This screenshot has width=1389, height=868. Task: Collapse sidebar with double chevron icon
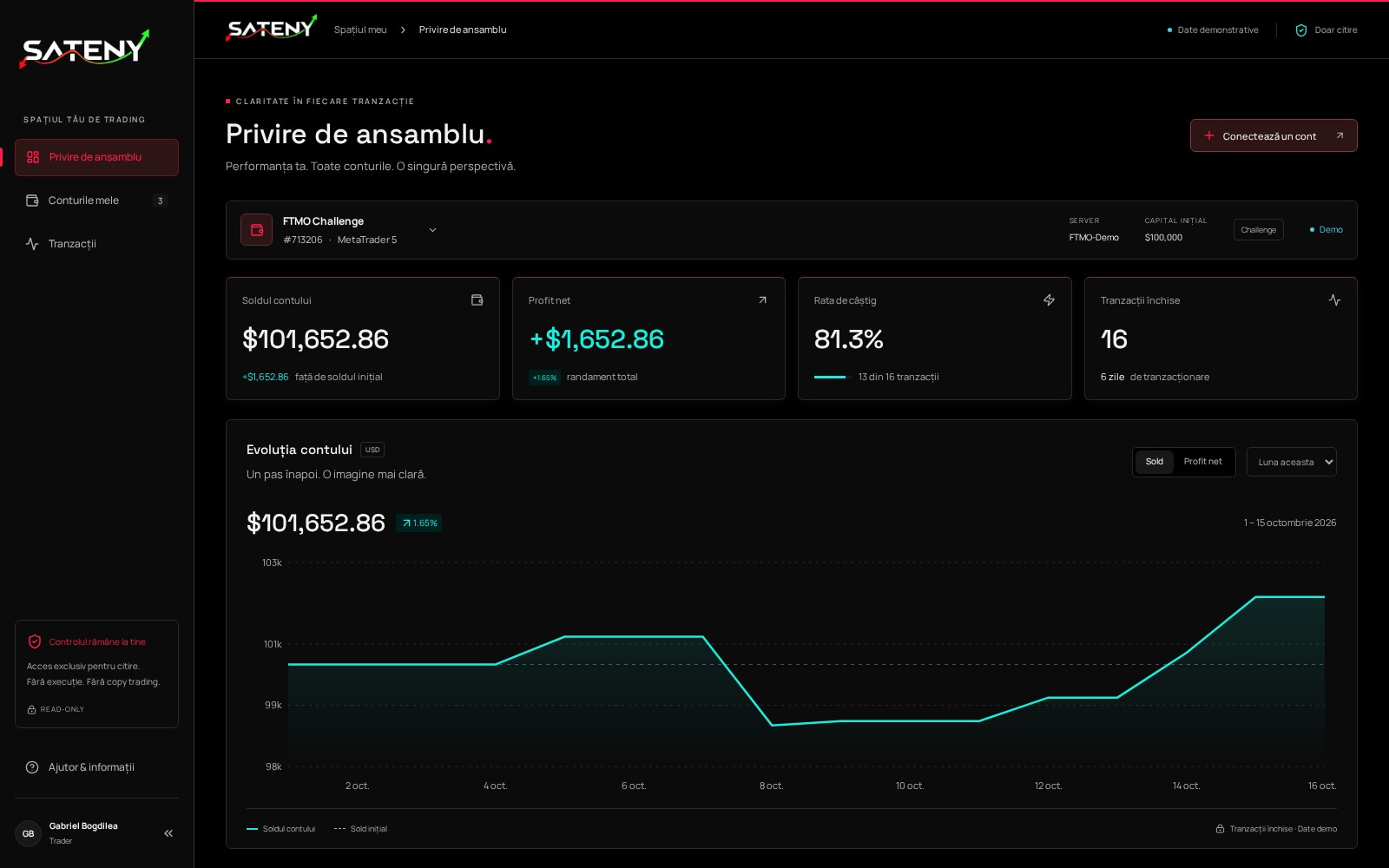click(168, 833)
